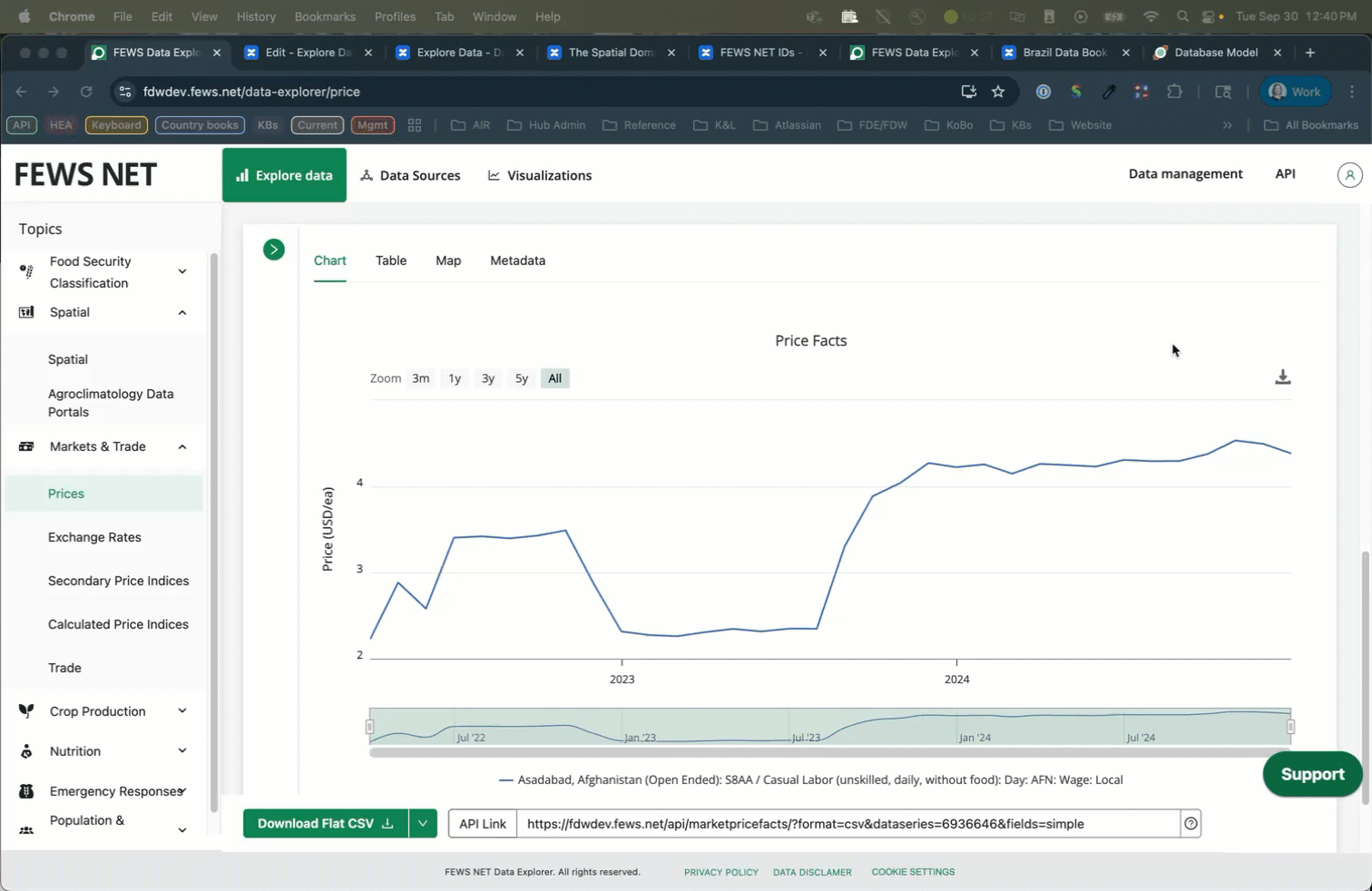Click the API link URL field
This screenshot has width=1372, height=891.
tap(848, 824)
